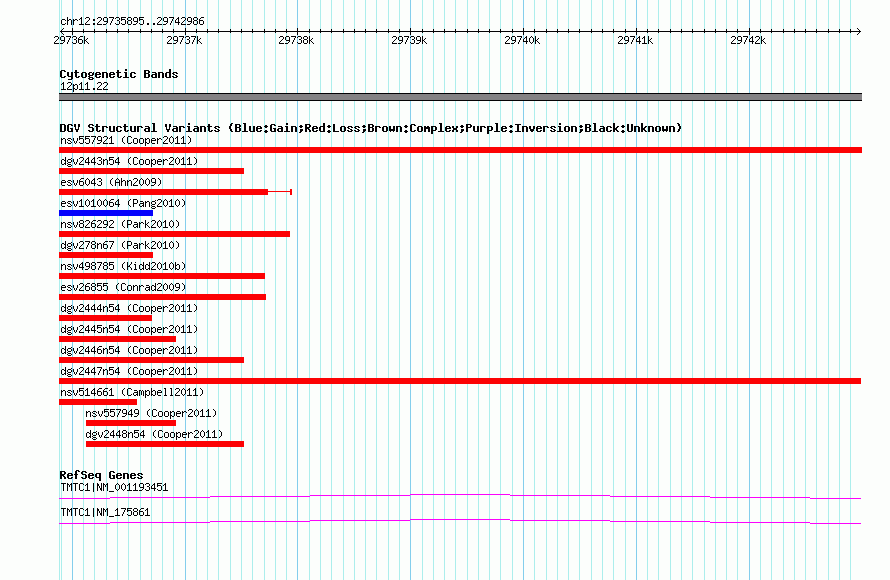The height and width of the screenshot is (580, 890).
Task: Select esv1010064 (Pang2010) label
Action: (123, 203)
